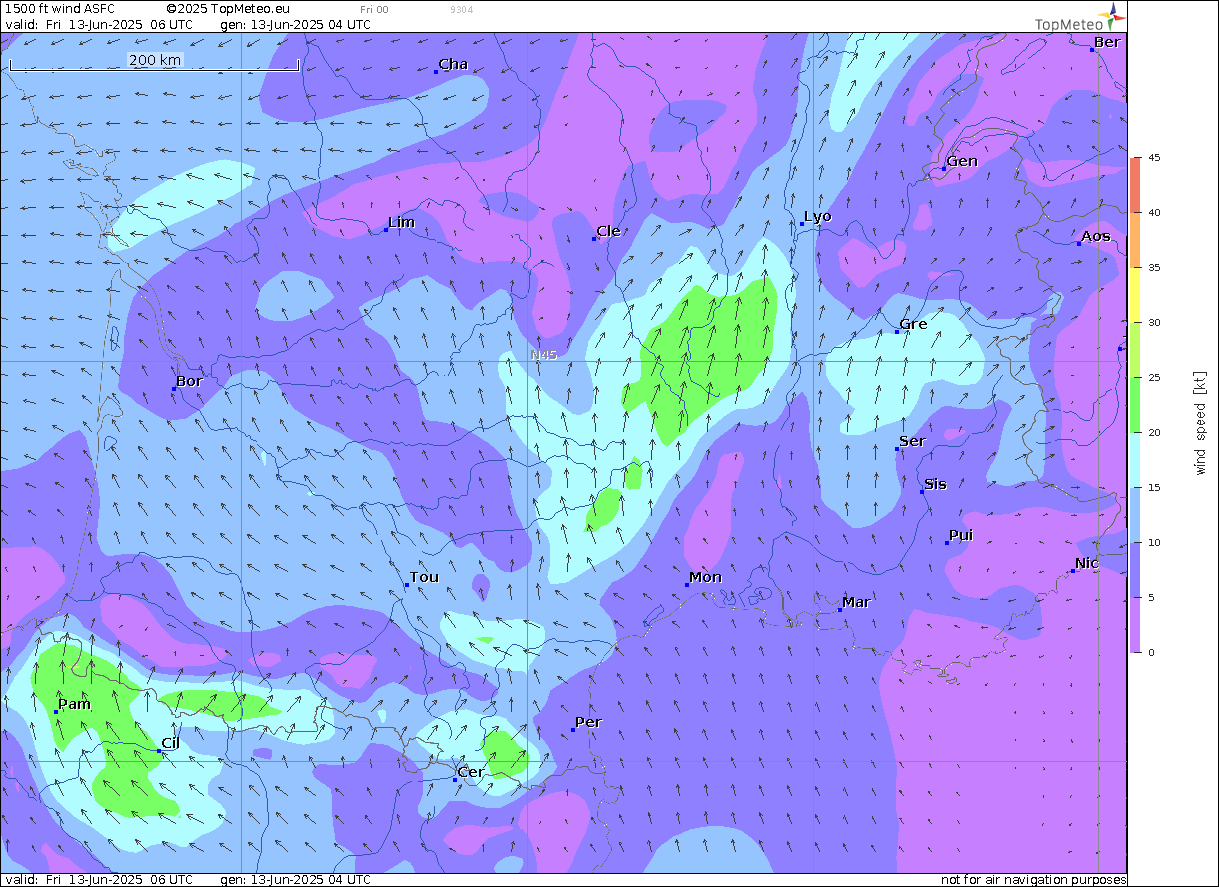1219x887 pixels.
Task: Click the bottom 'gen: 13-Jun-2025 04 UTC' text
Action: coord(296,880)
